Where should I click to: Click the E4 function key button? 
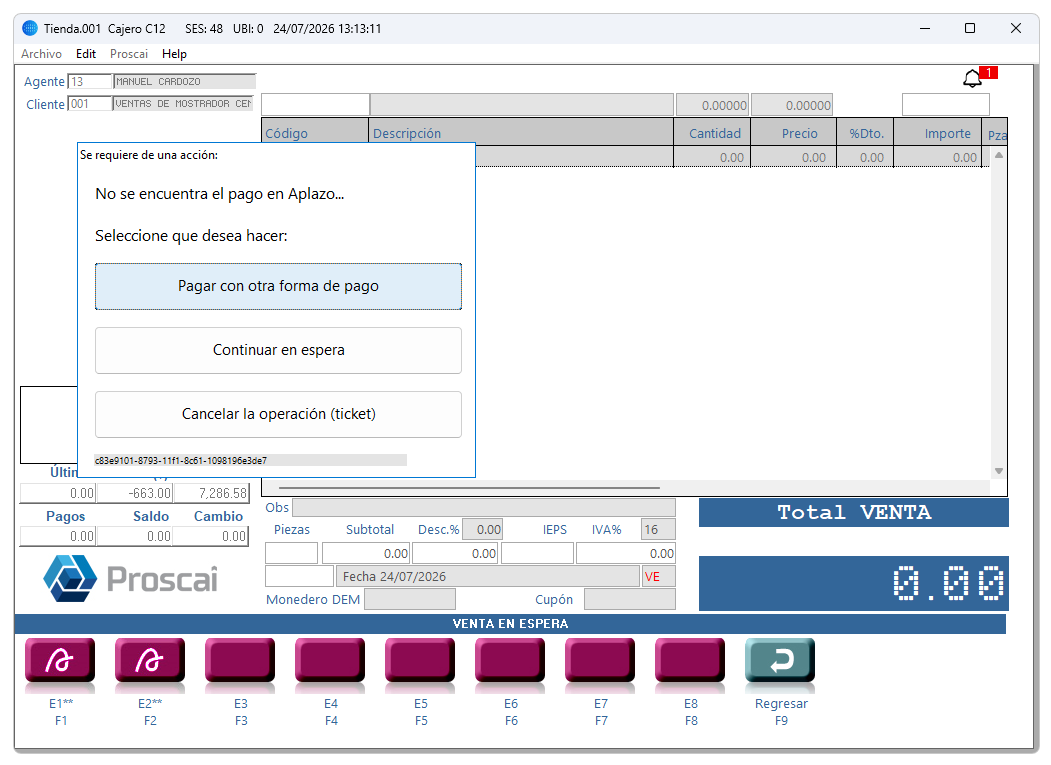tap(330, 660)
